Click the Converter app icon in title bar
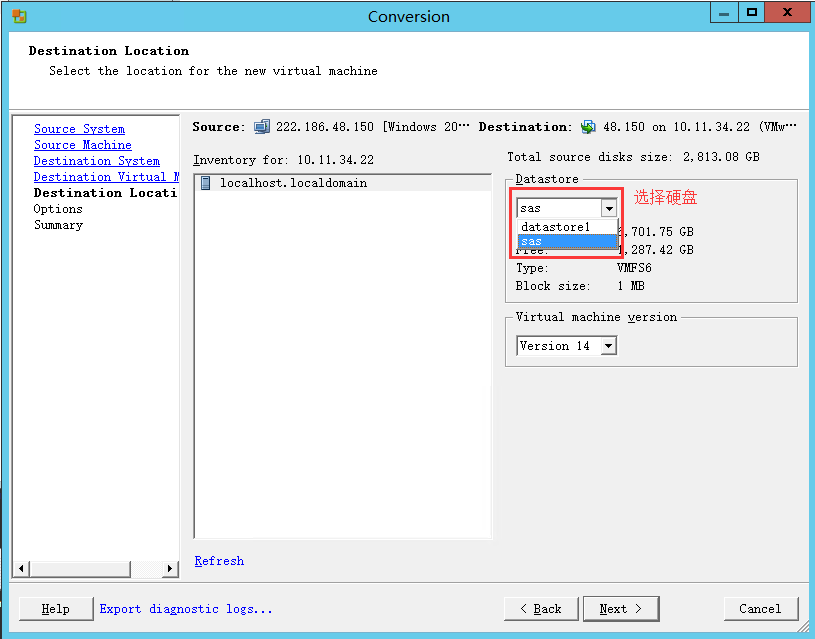The height and width of the screenshot is (639, 815). [20, 16]
